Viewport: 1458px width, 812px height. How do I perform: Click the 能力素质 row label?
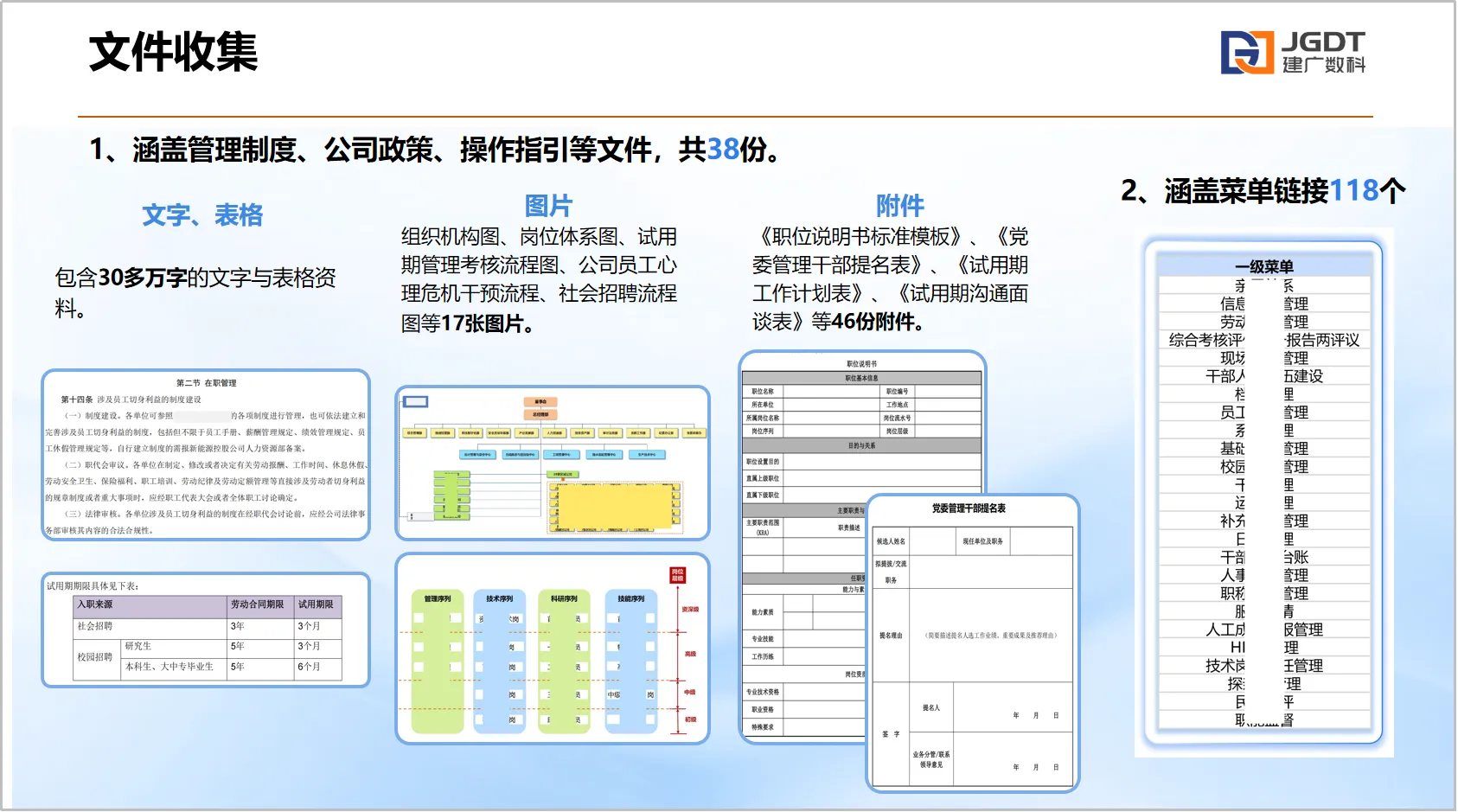[763, 612]
